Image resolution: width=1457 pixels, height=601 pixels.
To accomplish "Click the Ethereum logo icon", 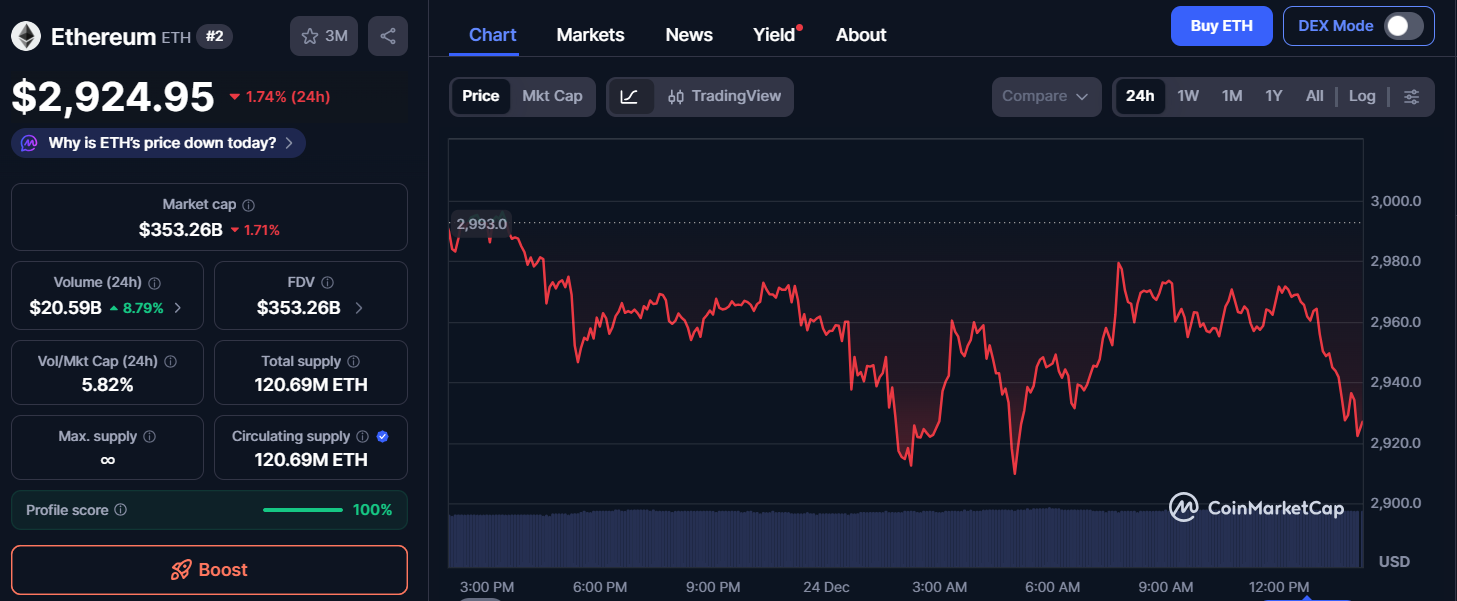I will pos(25,37).
